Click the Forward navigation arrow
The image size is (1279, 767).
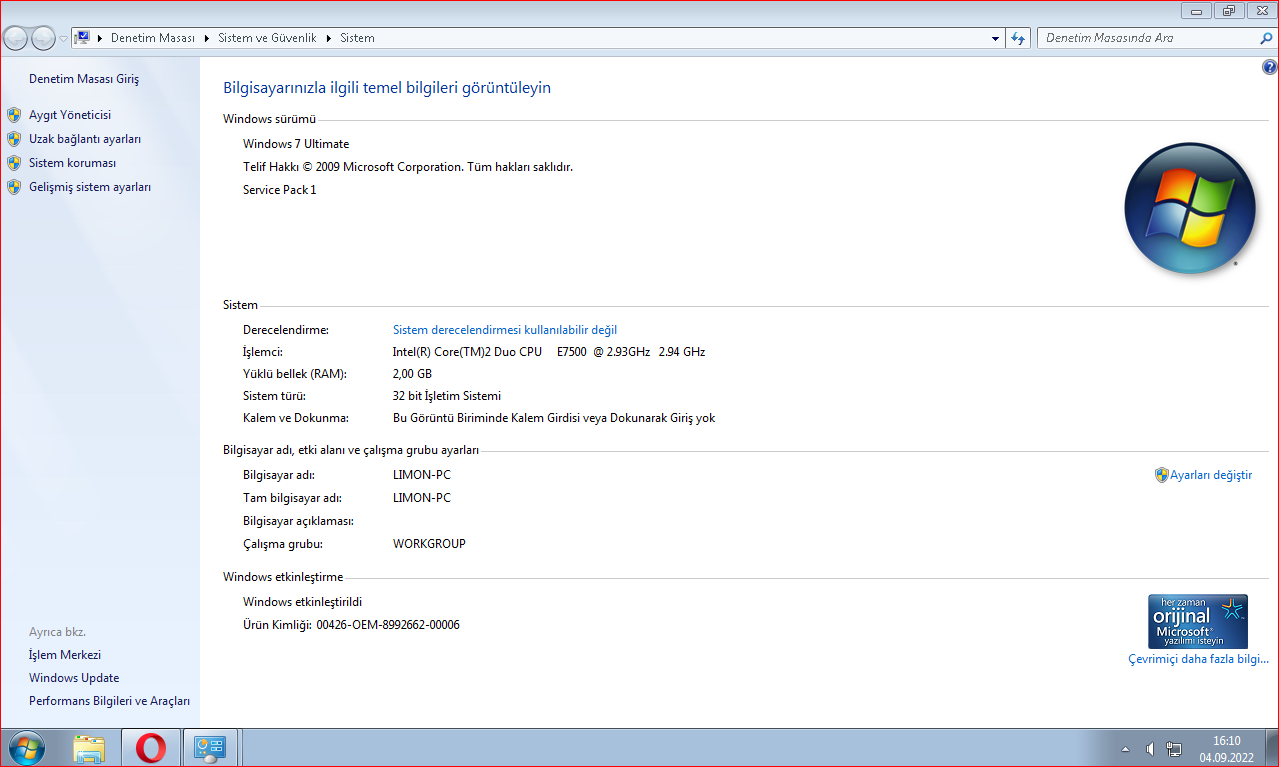tap(43, 38)
